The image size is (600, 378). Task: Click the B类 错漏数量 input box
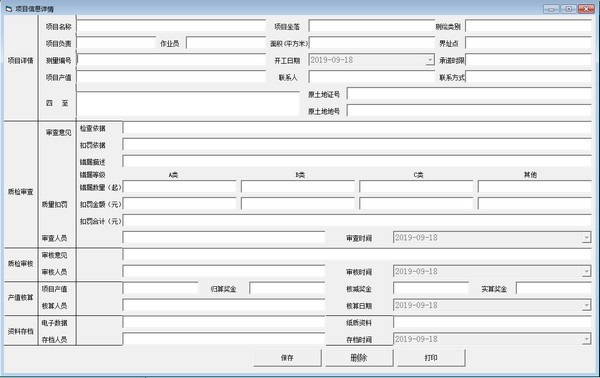[298, 187]
